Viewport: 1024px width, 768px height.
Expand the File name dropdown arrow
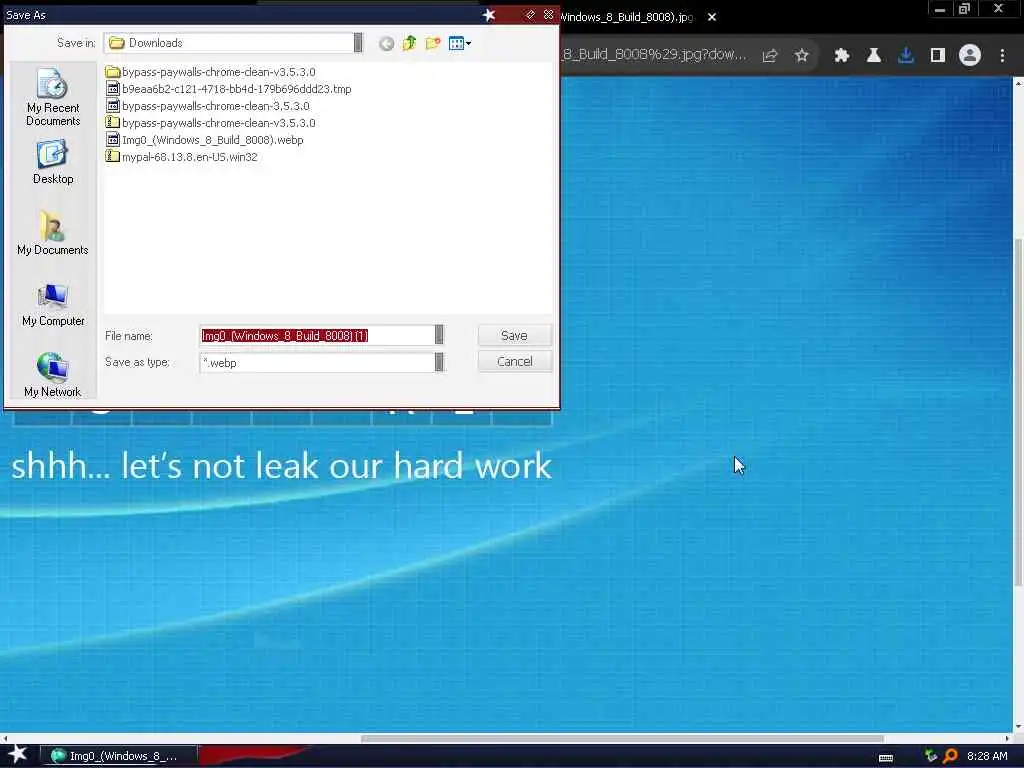439,335
